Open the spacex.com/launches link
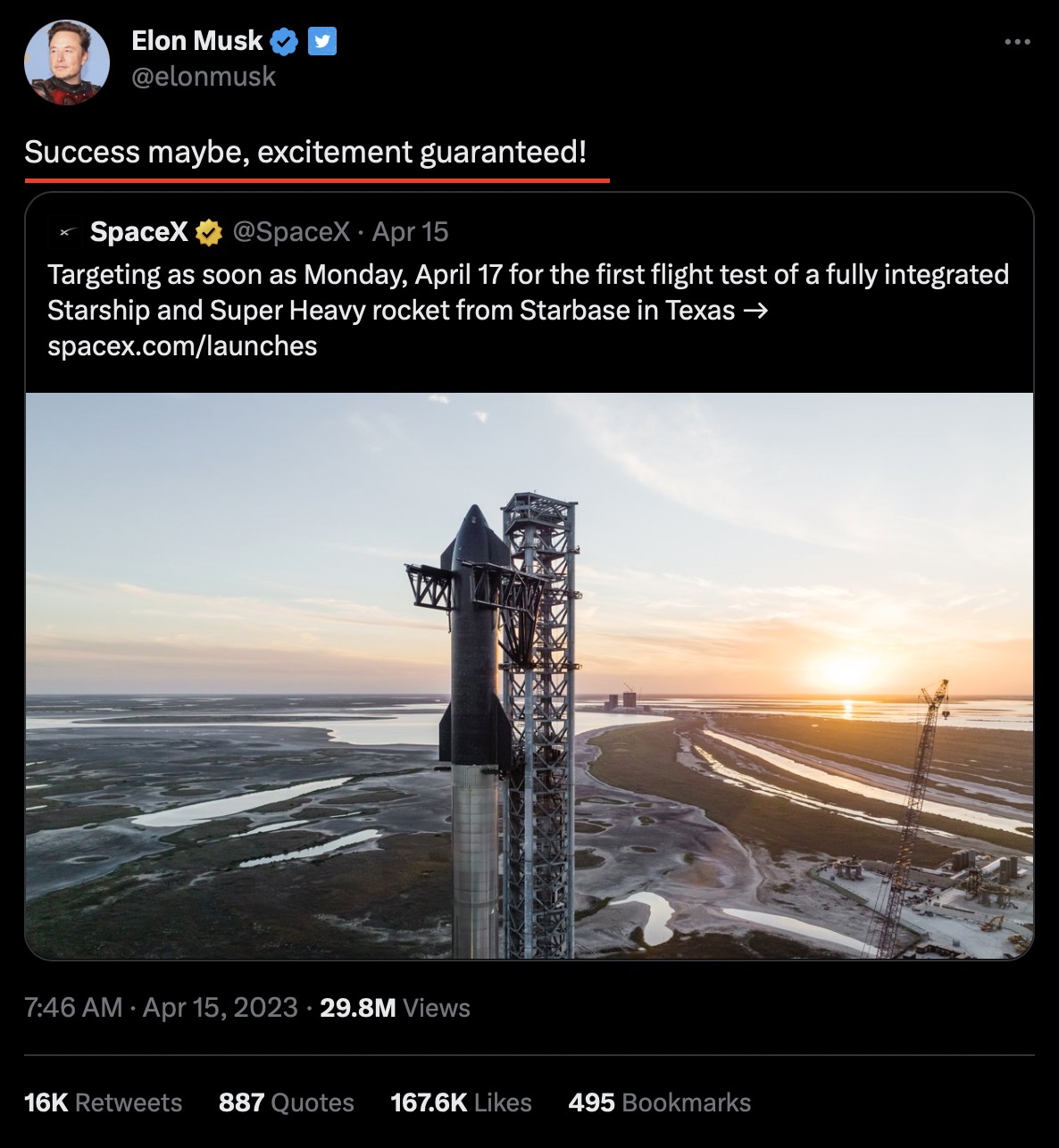Viewport: 1059px width, 1148px height. pyautogui.click(x=181, y=345)
